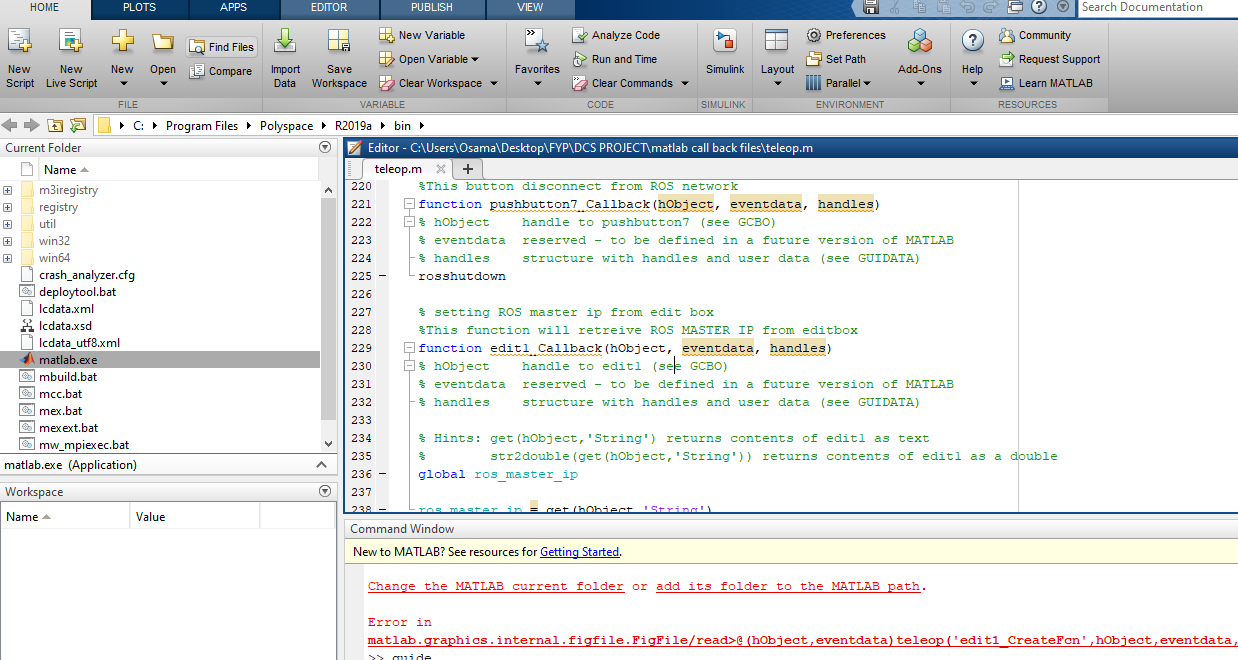Click Request Support

pos(1049,59)
